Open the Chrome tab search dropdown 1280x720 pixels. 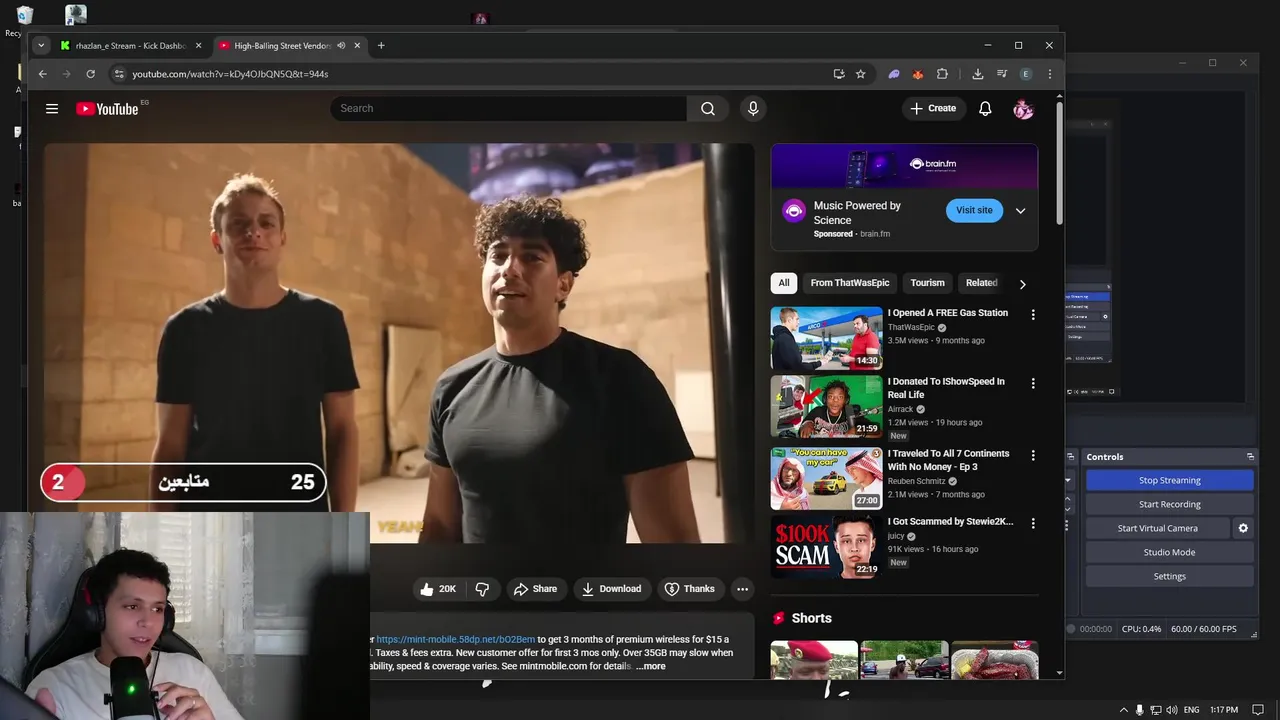(x=41, y=46)
